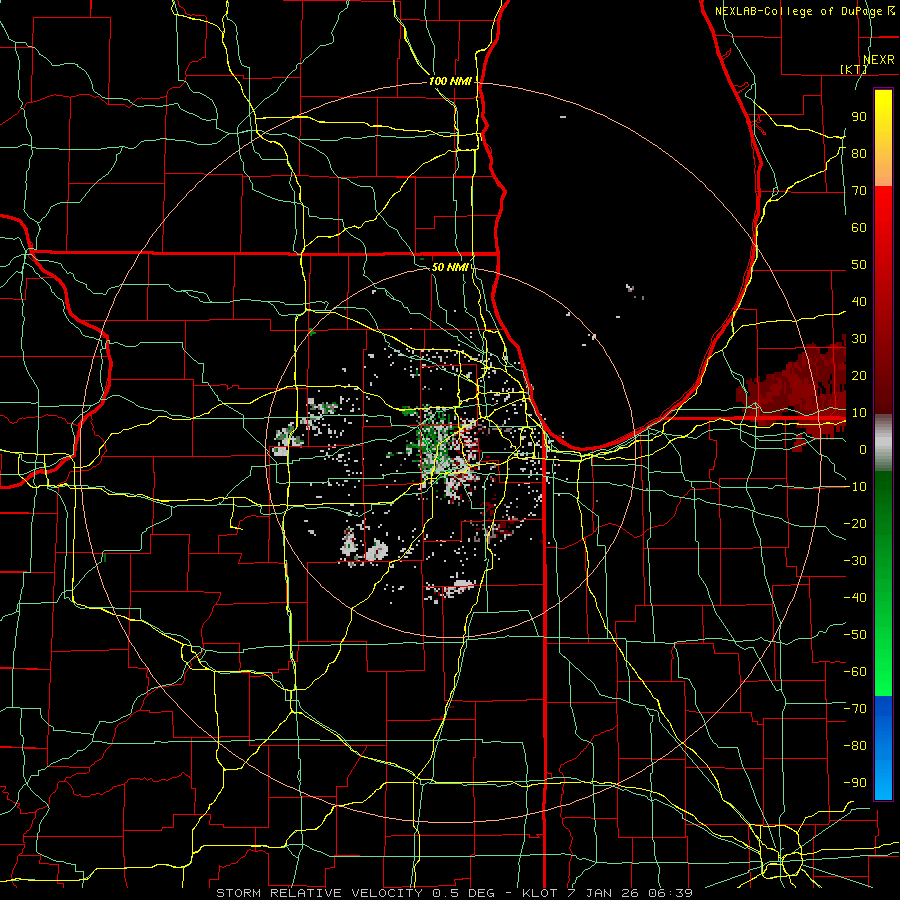Click the -60 value on velocity scale

[855, 672]
